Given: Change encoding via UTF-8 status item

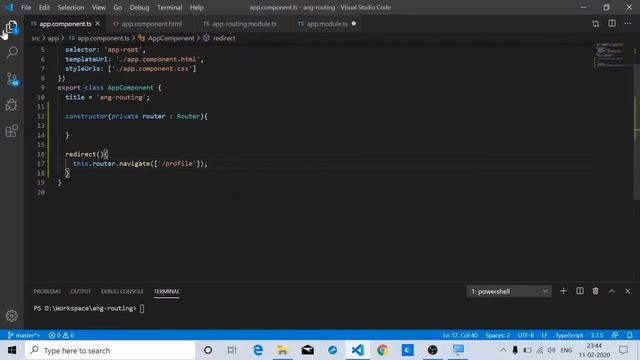Looking at the screenshot, I should coord(526,335).
